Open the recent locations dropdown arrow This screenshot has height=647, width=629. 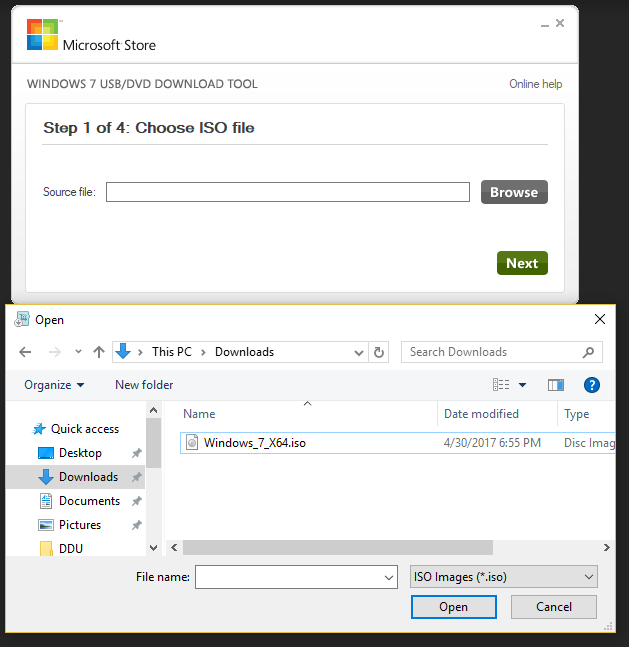[x=78, y=352]
